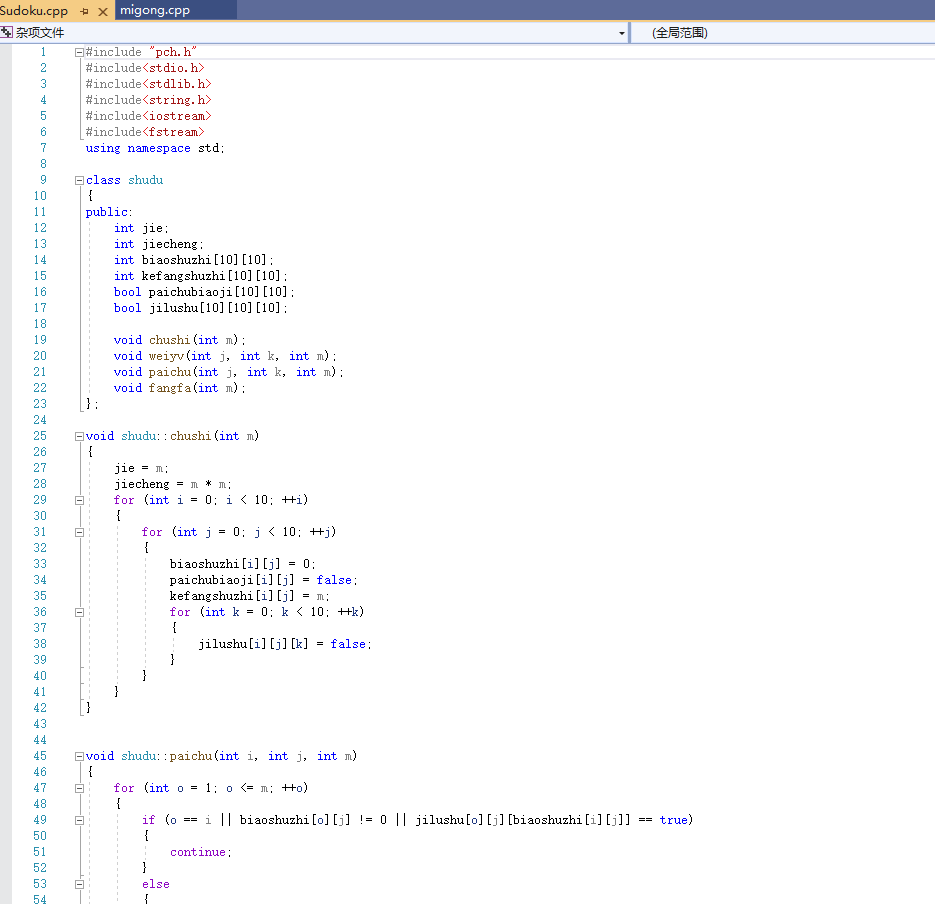The height and width of the screenshot is (904, 935).
Task: Click 'paichubiaoji[i][j] = false;' statement
Action: tap(264, 580)
